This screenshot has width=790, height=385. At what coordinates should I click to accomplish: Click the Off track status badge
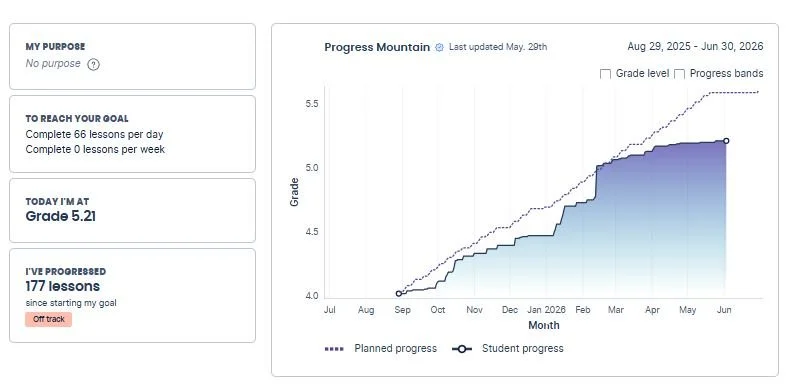click(x=49, y=319)
